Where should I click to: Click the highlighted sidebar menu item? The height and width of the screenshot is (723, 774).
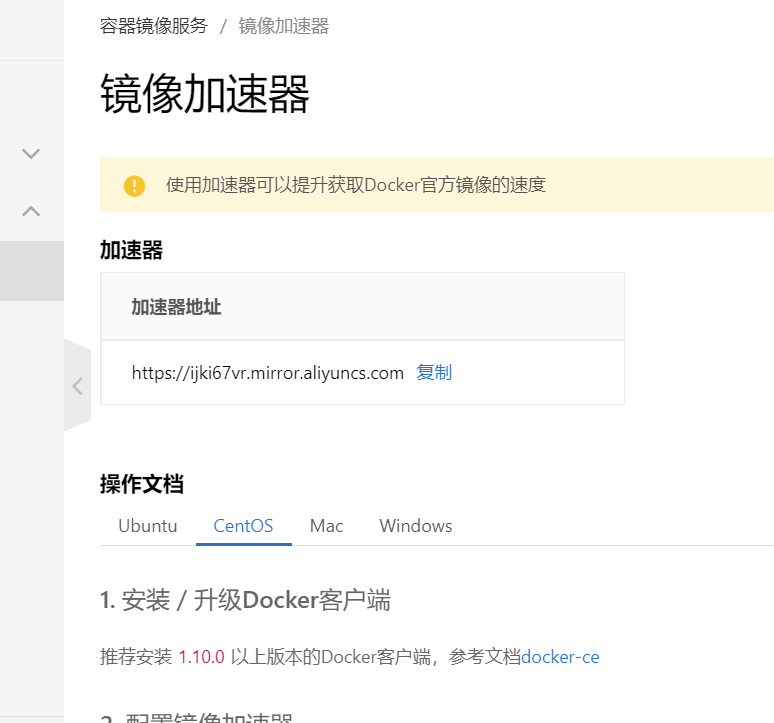tap(32, 270)
